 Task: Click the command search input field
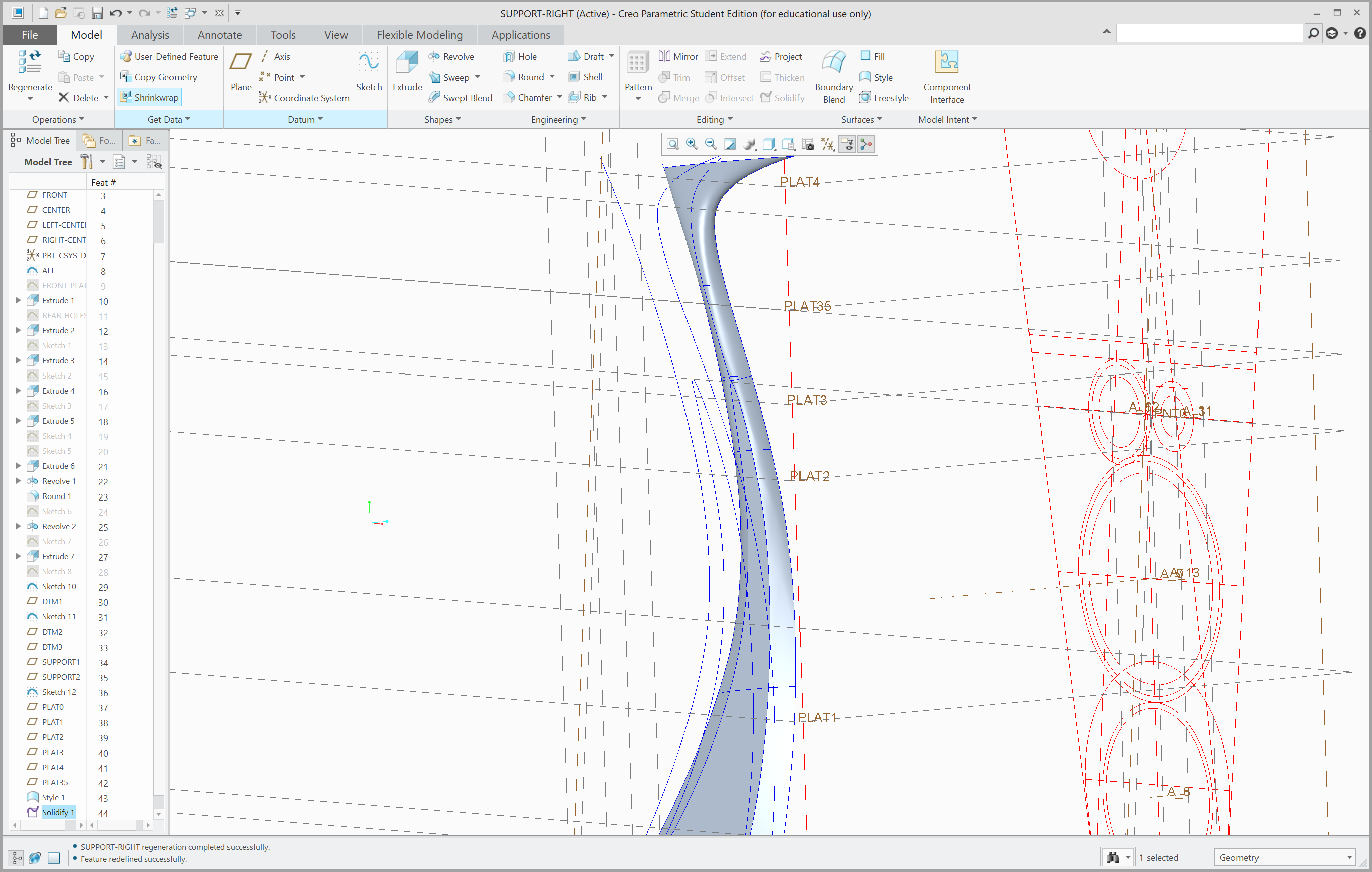[1208, 34]
